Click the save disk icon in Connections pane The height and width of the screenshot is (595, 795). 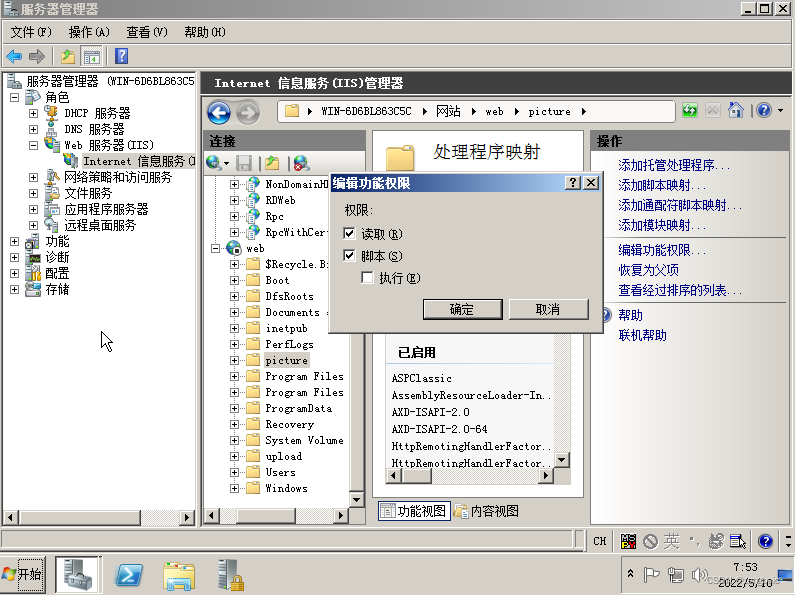244,163
